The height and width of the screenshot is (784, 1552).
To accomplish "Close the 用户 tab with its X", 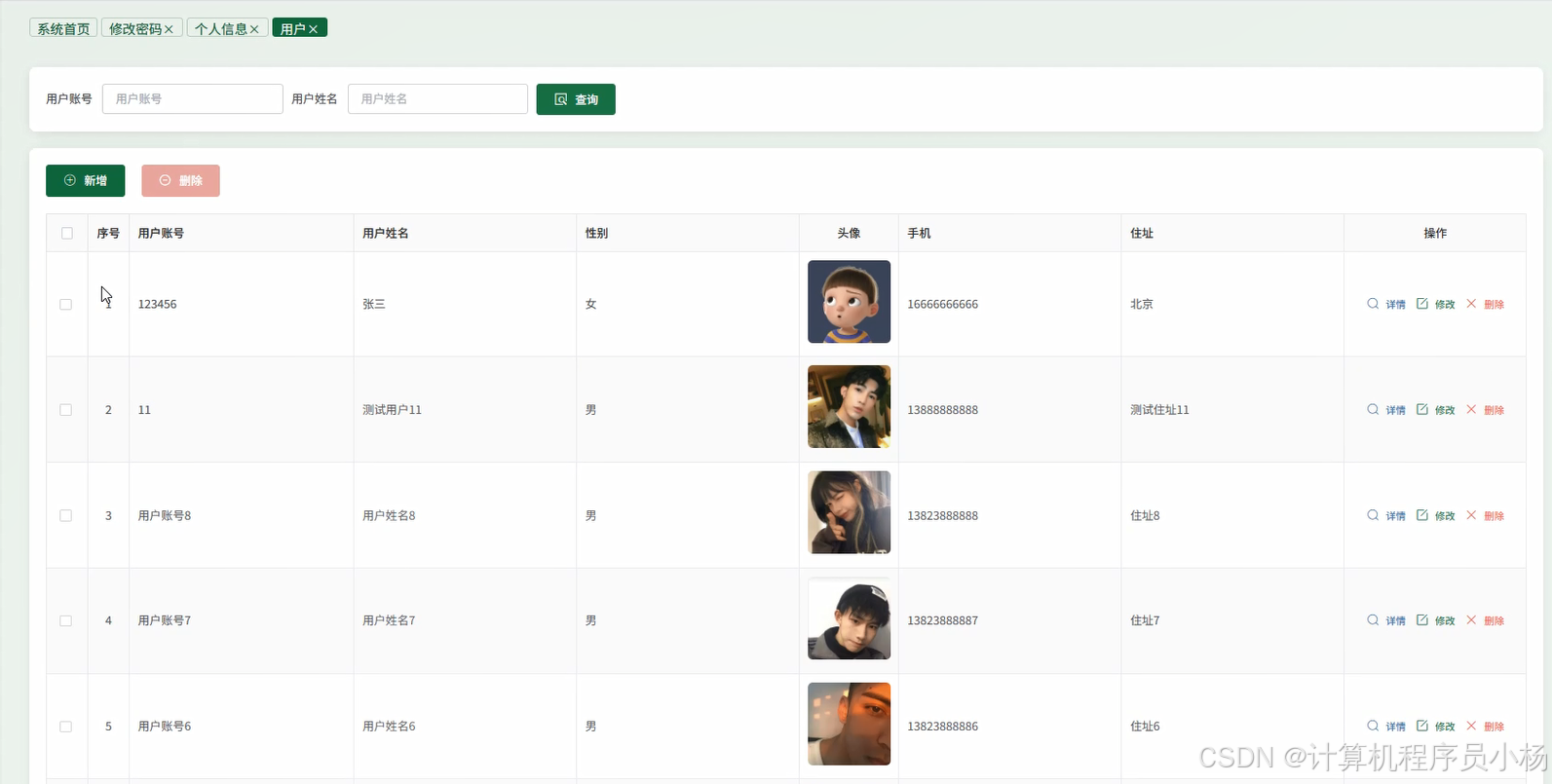I will click(x=314, y=29).
